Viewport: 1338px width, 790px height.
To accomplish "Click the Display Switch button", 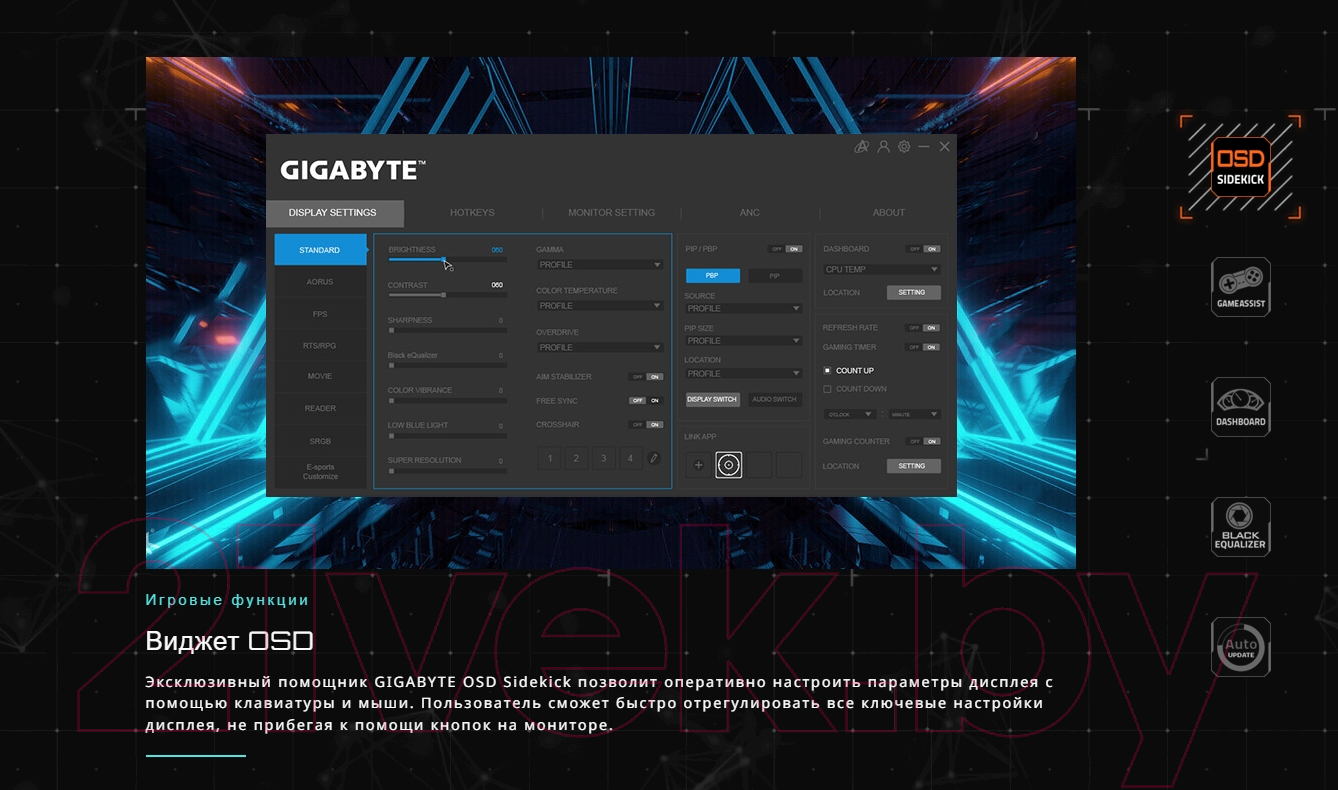I will click(712, 399).
